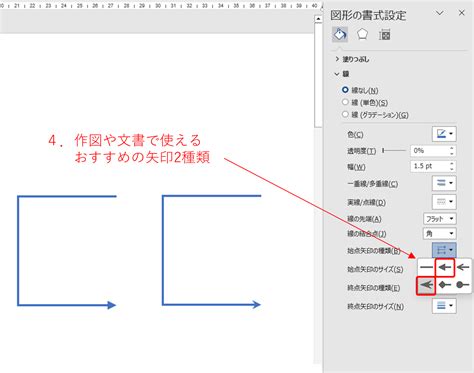Choose the no-arrow plain line option

pos(426,267)
